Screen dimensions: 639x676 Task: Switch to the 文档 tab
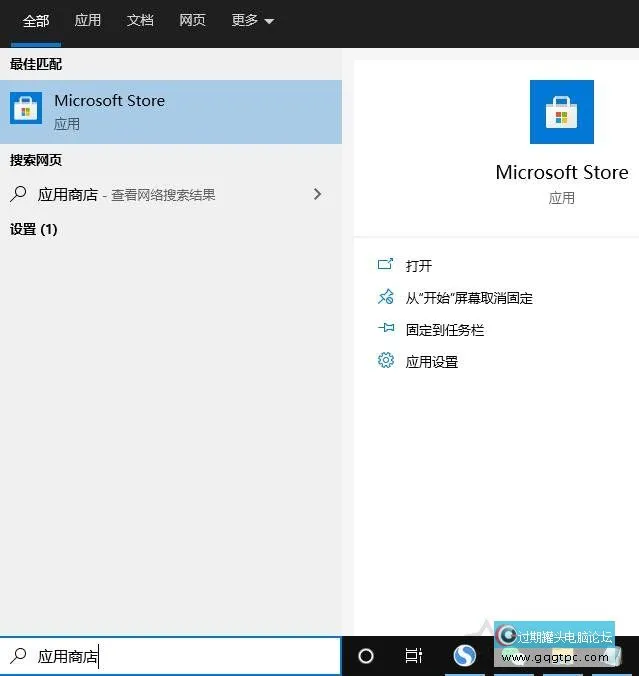pyautogui.click(x=140, y=20)
